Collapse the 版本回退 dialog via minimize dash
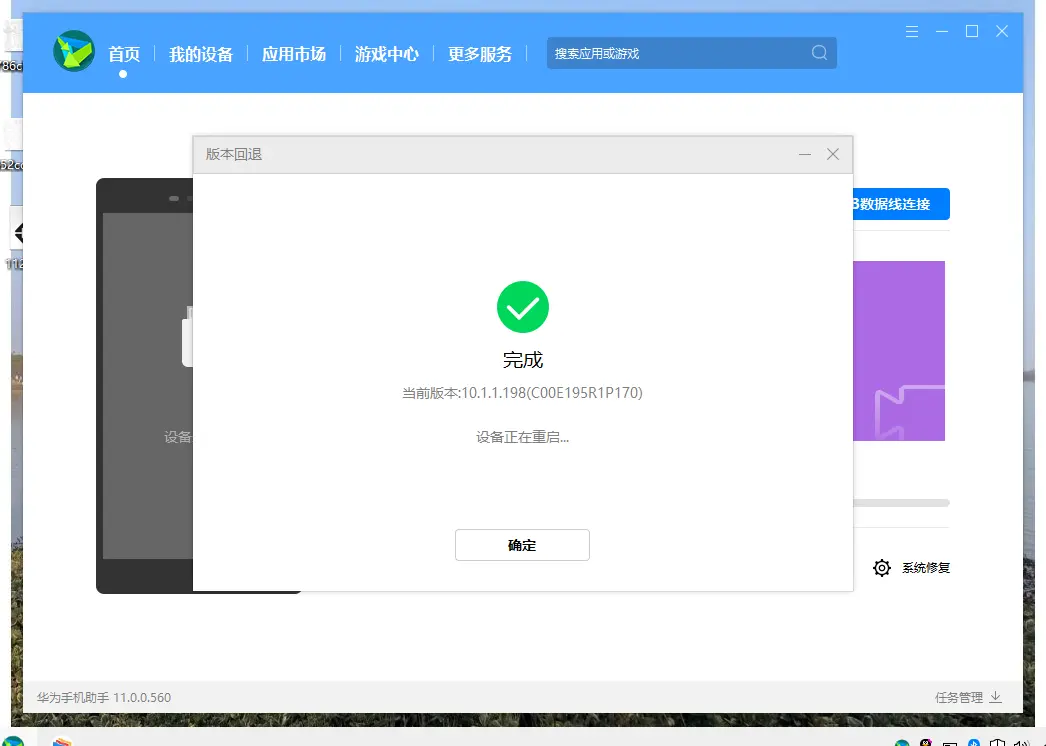 click(805, 154)
